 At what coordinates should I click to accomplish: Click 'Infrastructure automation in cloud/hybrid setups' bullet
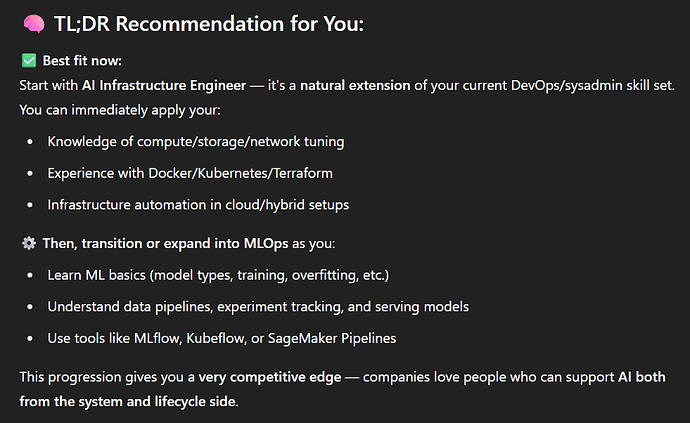point(198,205)
